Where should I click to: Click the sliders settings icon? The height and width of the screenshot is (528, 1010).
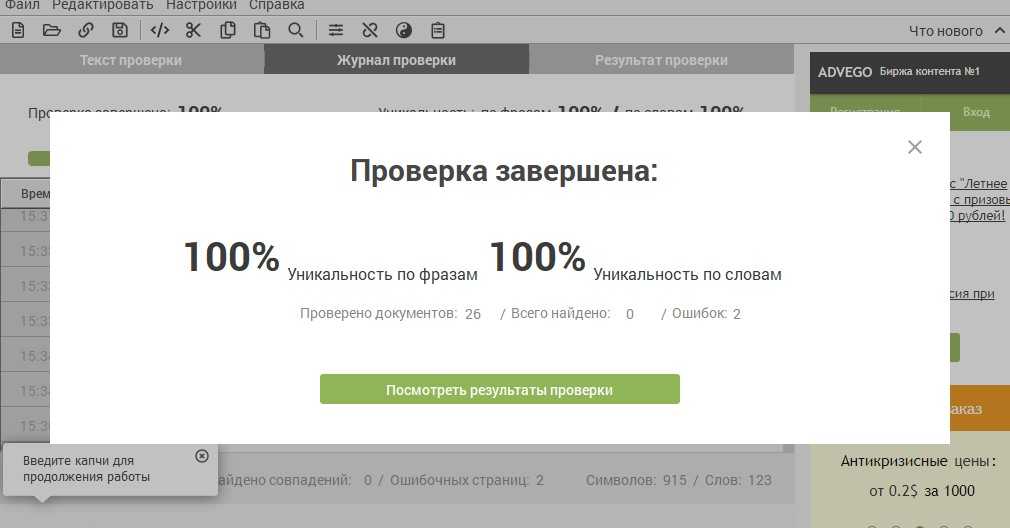tap(336, 30)
